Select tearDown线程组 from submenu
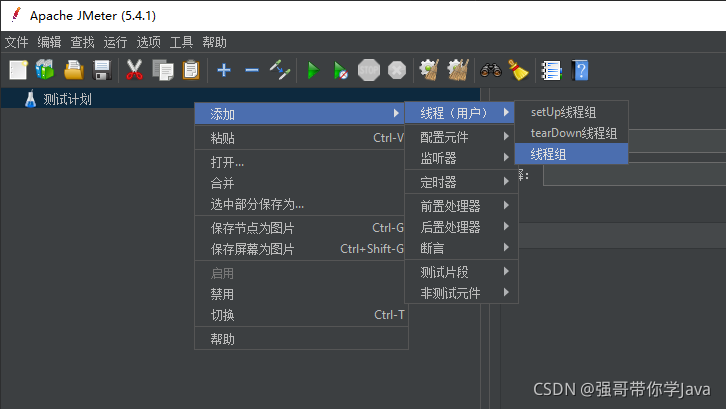This screenshot has width=726, height=409. 571,133
